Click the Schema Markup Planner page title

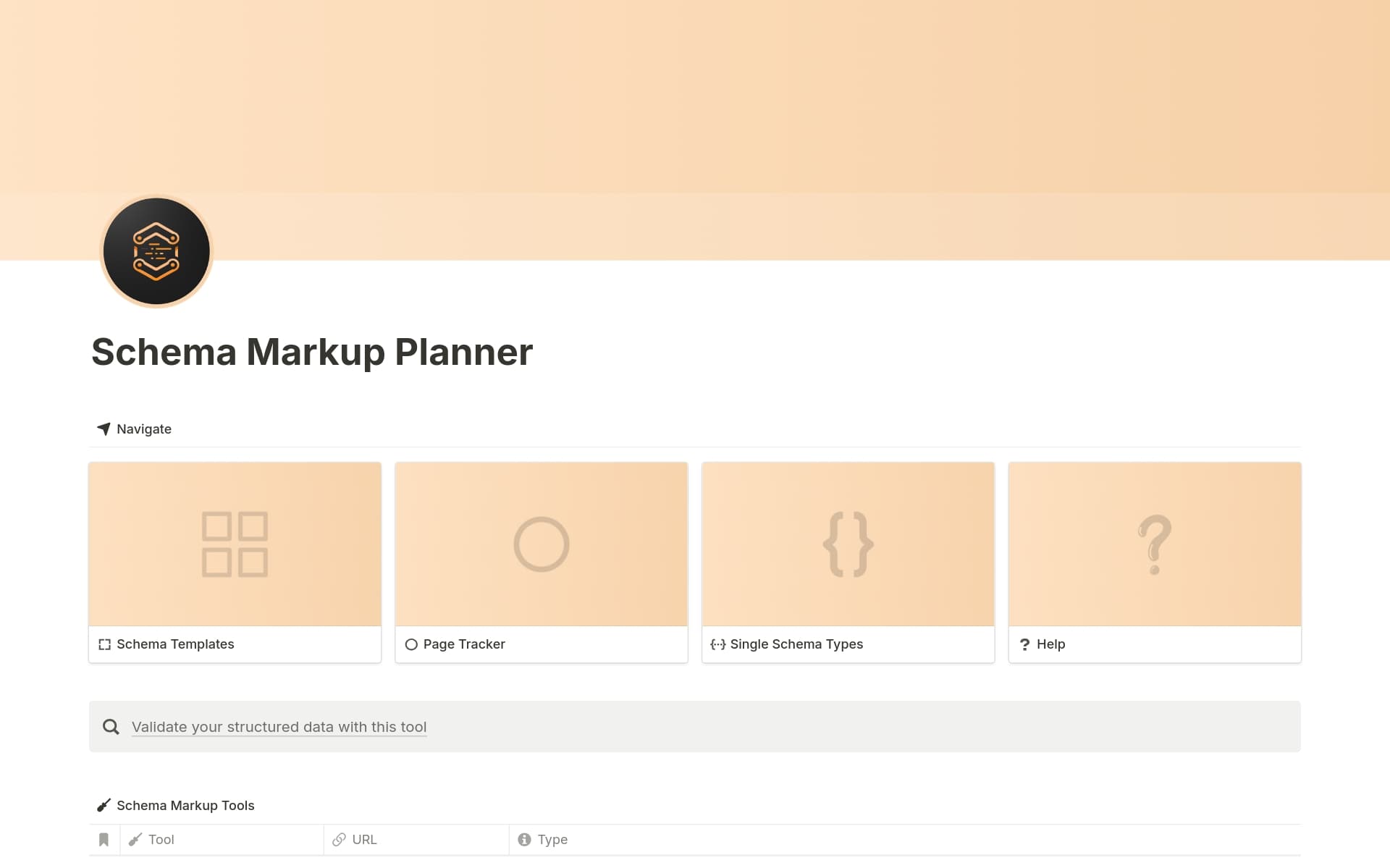312,353
